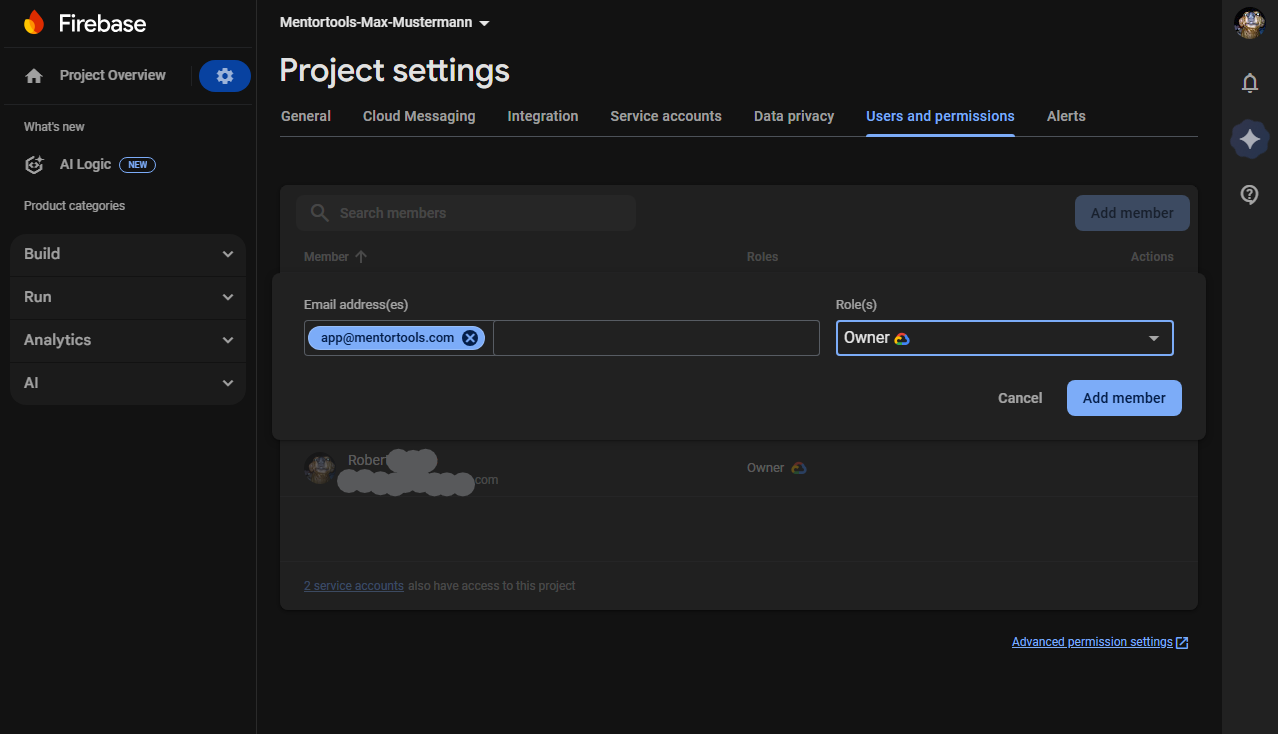Viewport: 1278px width, 734px height.
Task: Remove app@mentortools.com chip with X
Action: (470, 338)
